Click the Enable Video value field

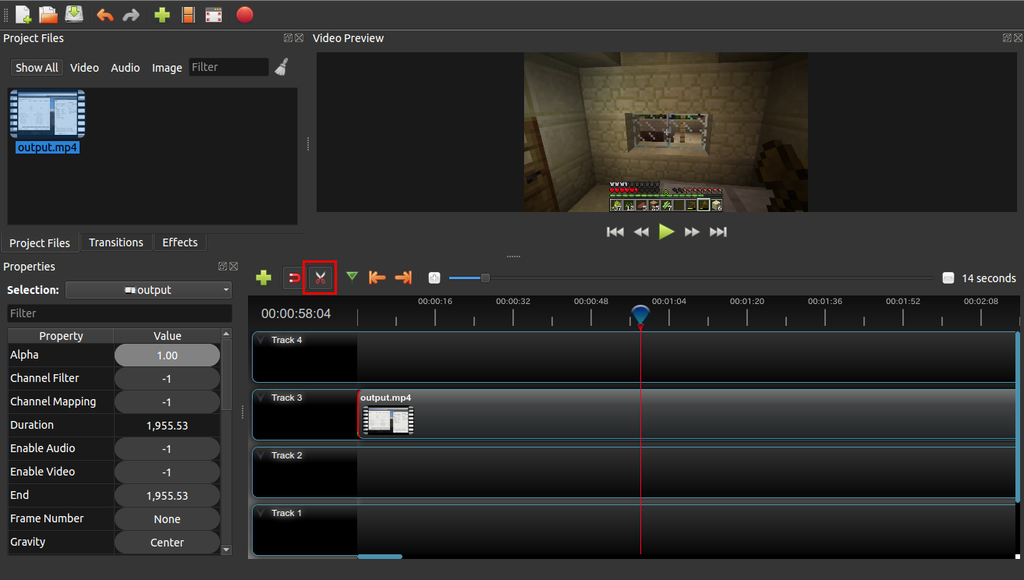(167, 472)
